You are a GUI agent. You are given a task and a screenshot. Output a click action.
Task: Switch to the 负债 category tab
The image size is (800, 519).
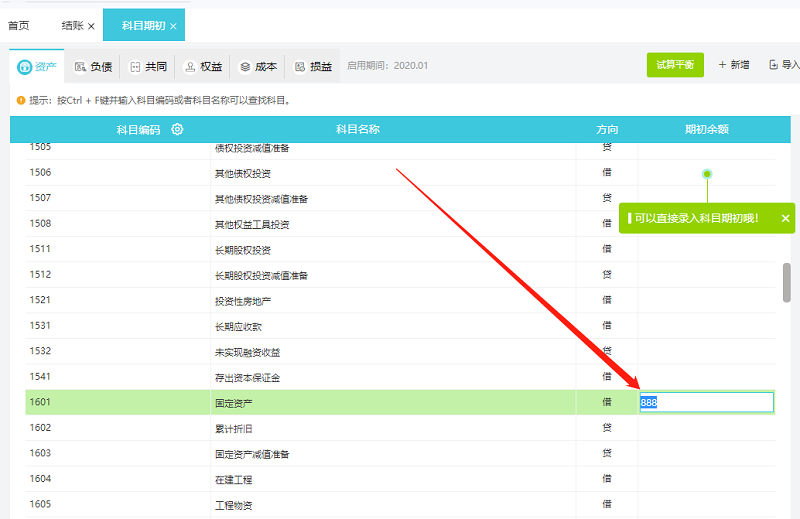[92, 67]
